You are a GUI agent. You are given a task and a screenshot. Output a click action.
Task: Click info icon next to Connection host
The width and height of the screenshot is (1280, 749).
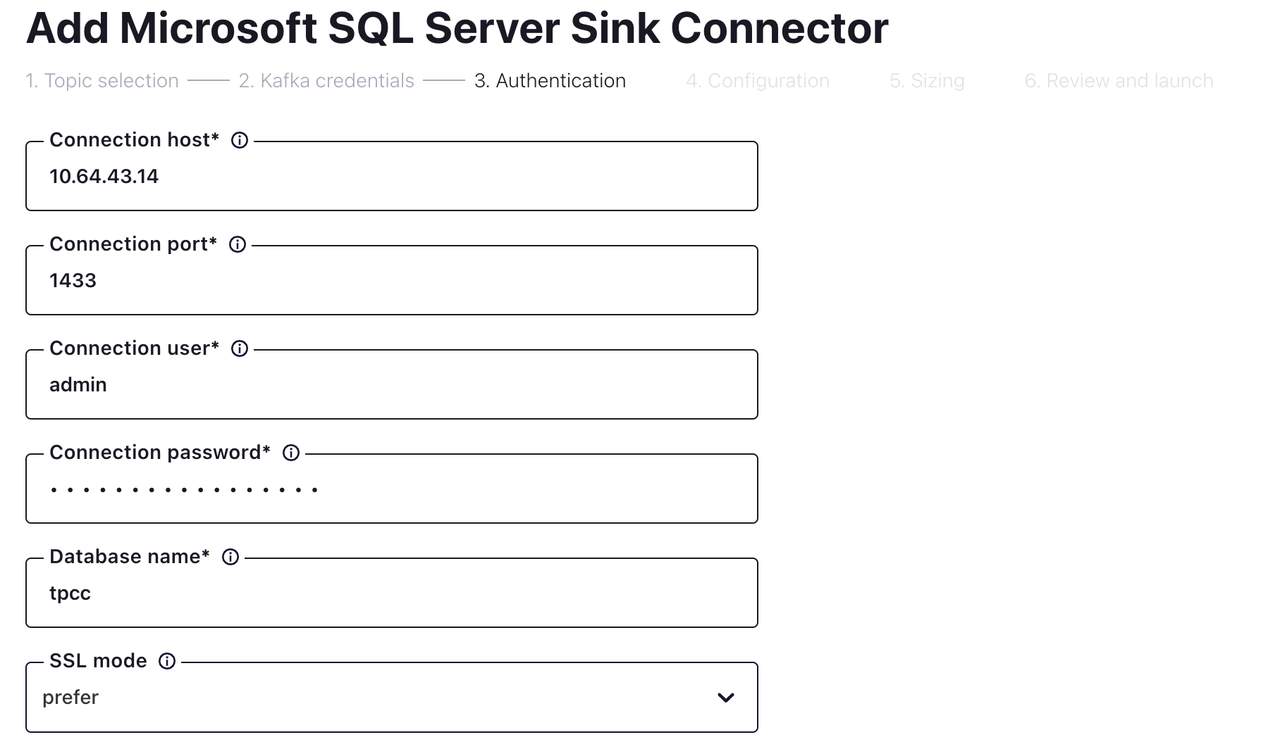(x=239, y=140)
